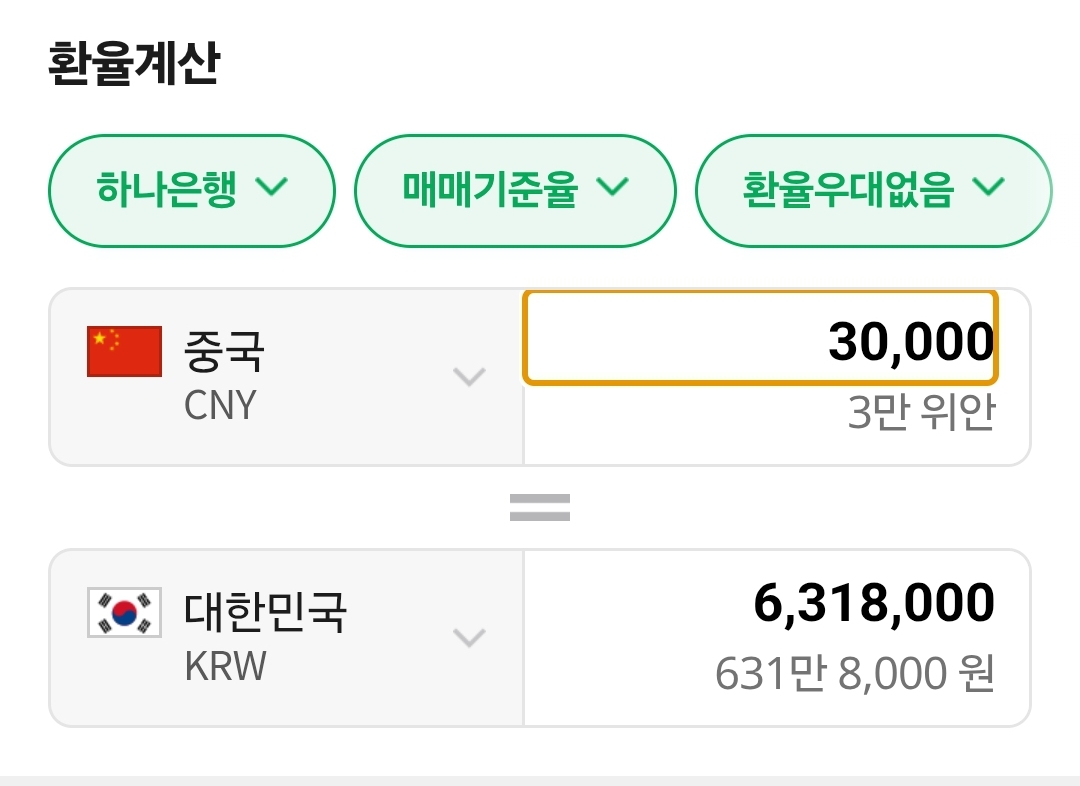1080x786 pixels.
Task: Click the chevron inside the 하나은행 pill
Action: 272,187
